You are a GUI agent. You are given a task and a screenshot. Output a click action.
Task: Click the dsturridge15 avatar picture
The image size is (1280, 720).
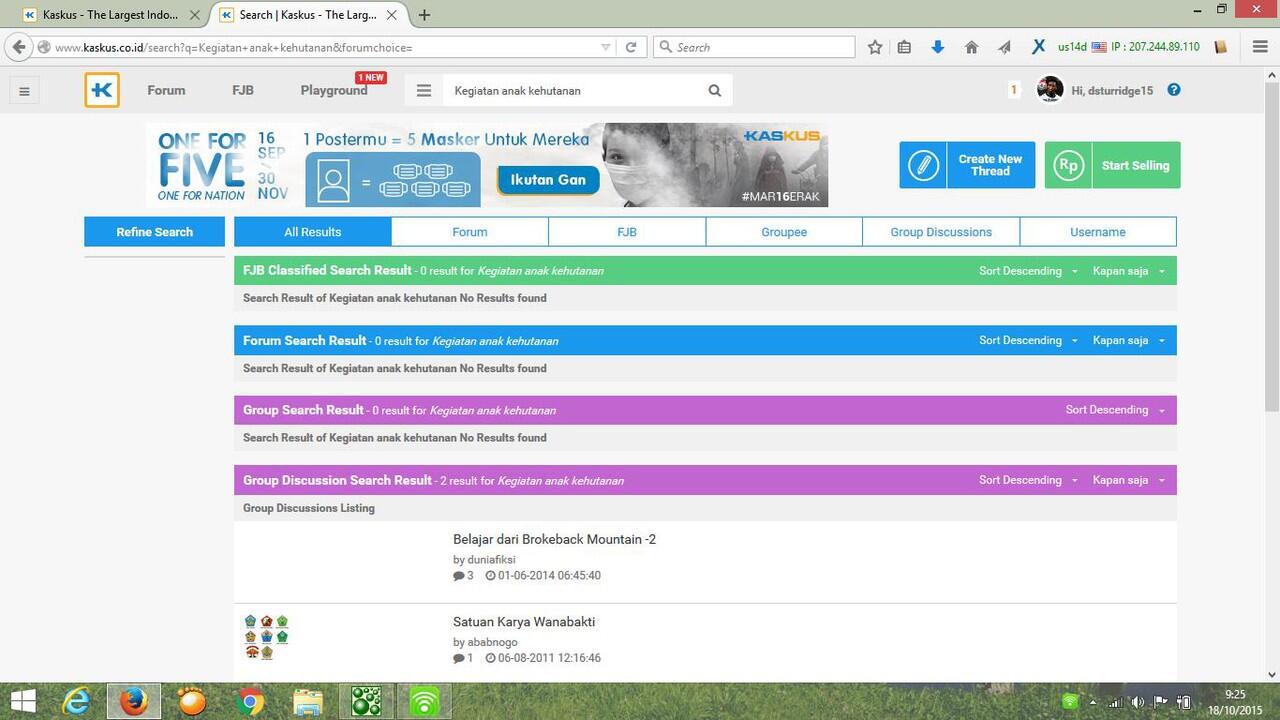(x=1050, y=89)
